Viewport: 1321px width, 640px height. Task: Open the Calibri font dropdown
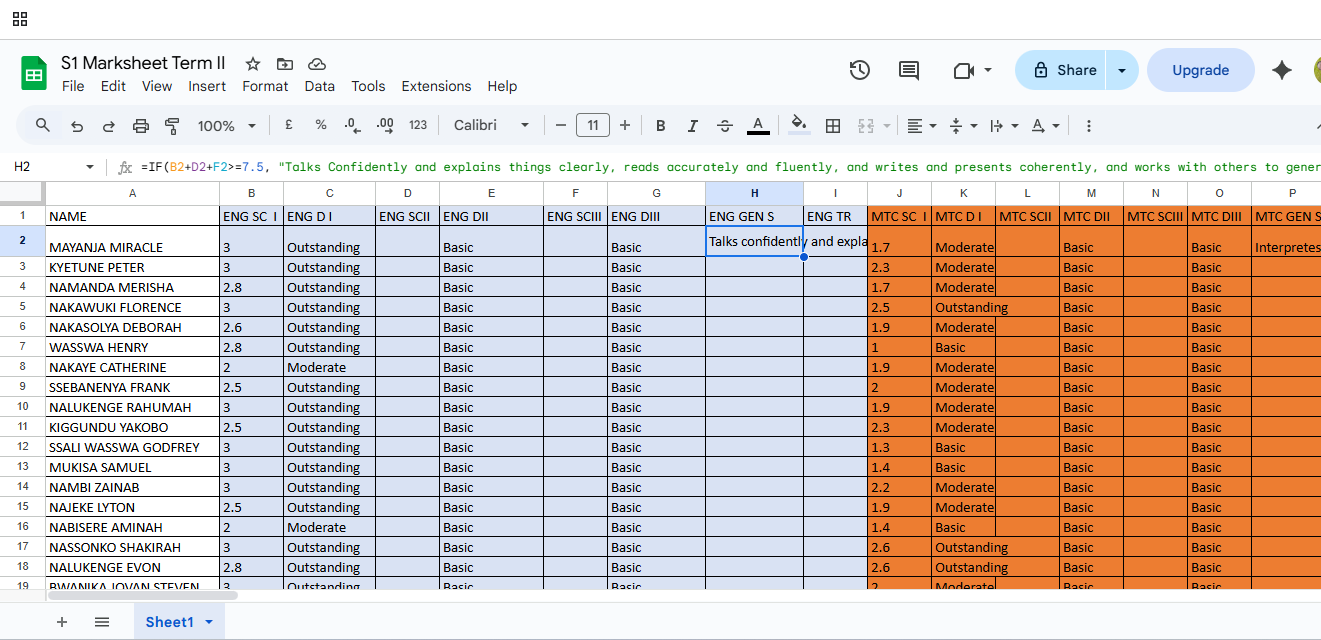pyautogui.click(x=491, y=125)
